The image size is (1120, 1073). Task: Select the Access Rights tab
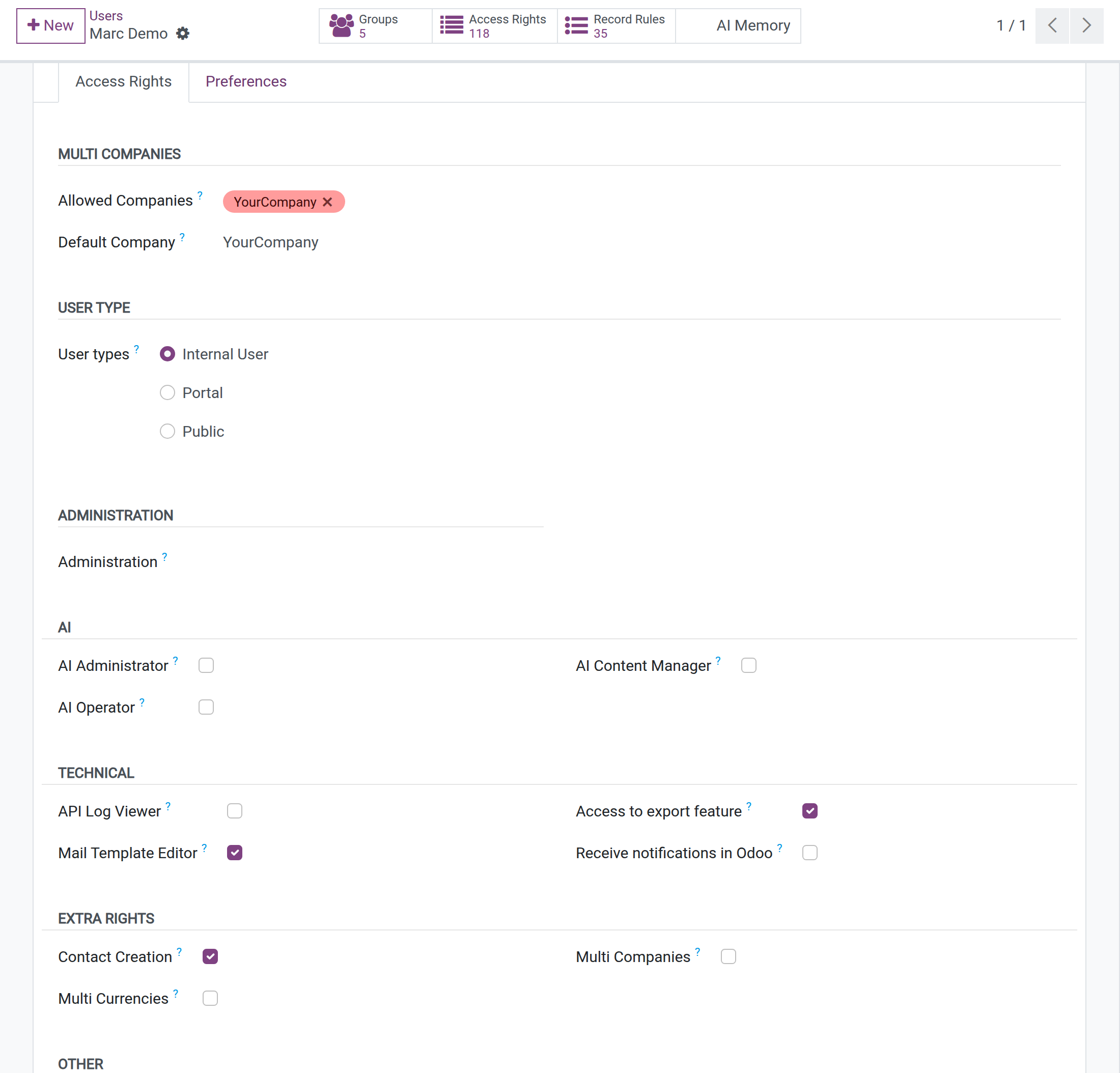[123, 82]
